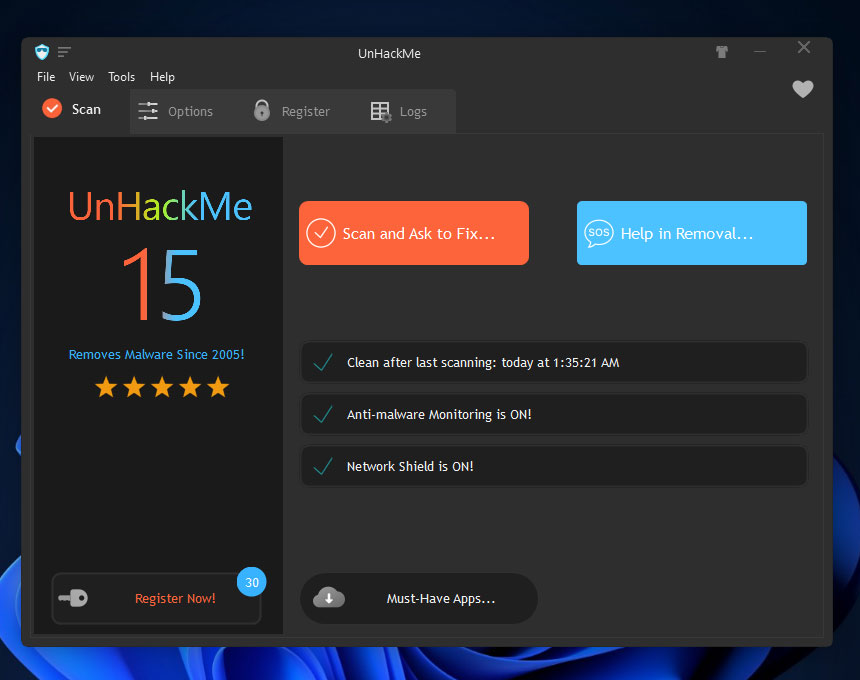
Task: Start Scan and Ask to Fix
Action: point(414,233)
